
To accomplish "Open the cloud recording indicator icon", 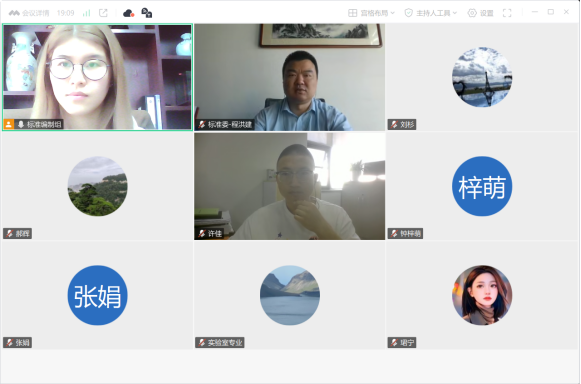I will coord(128,13).
